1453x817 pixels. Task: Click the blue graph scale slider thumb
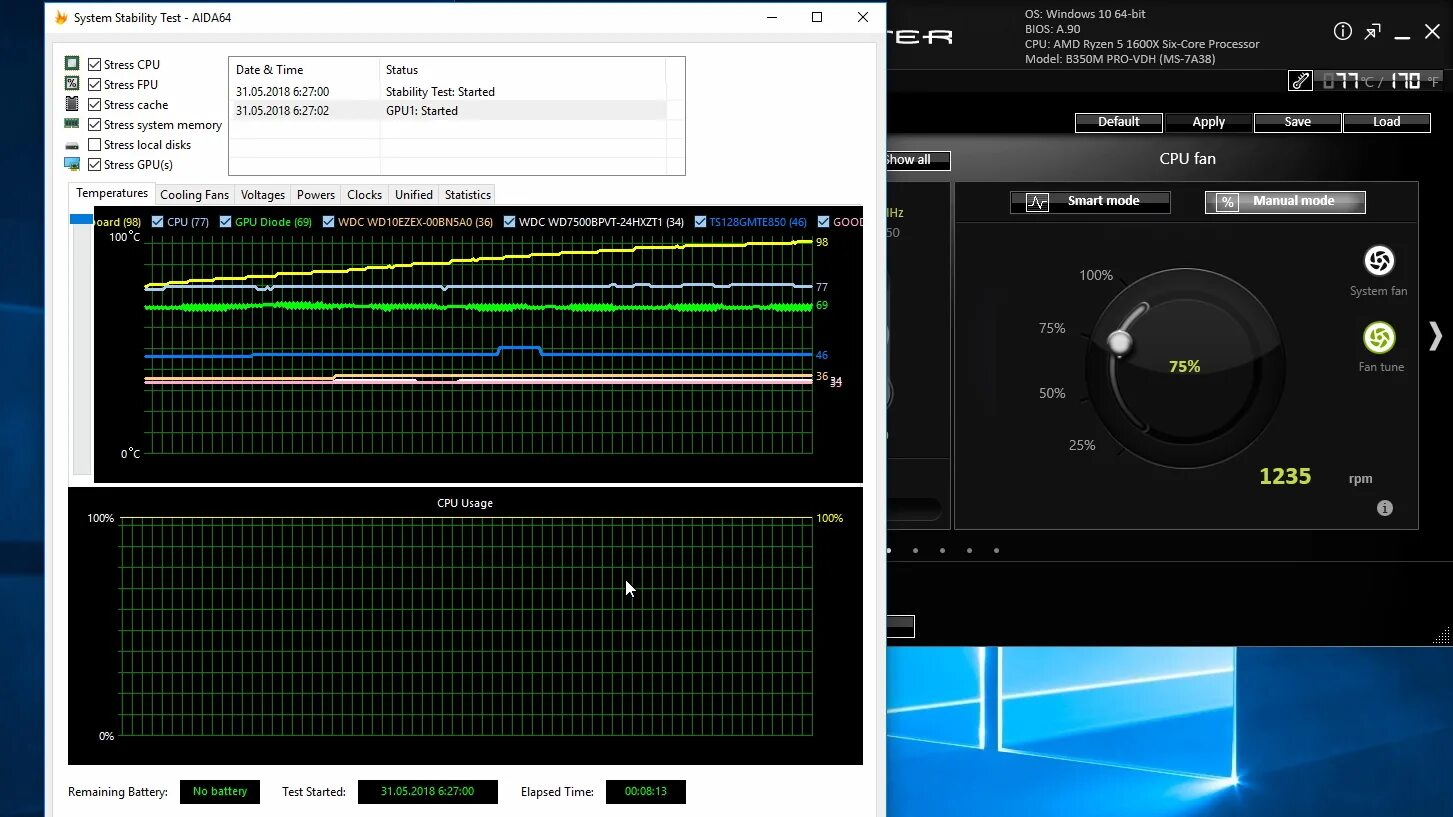[x=80, y=218]
